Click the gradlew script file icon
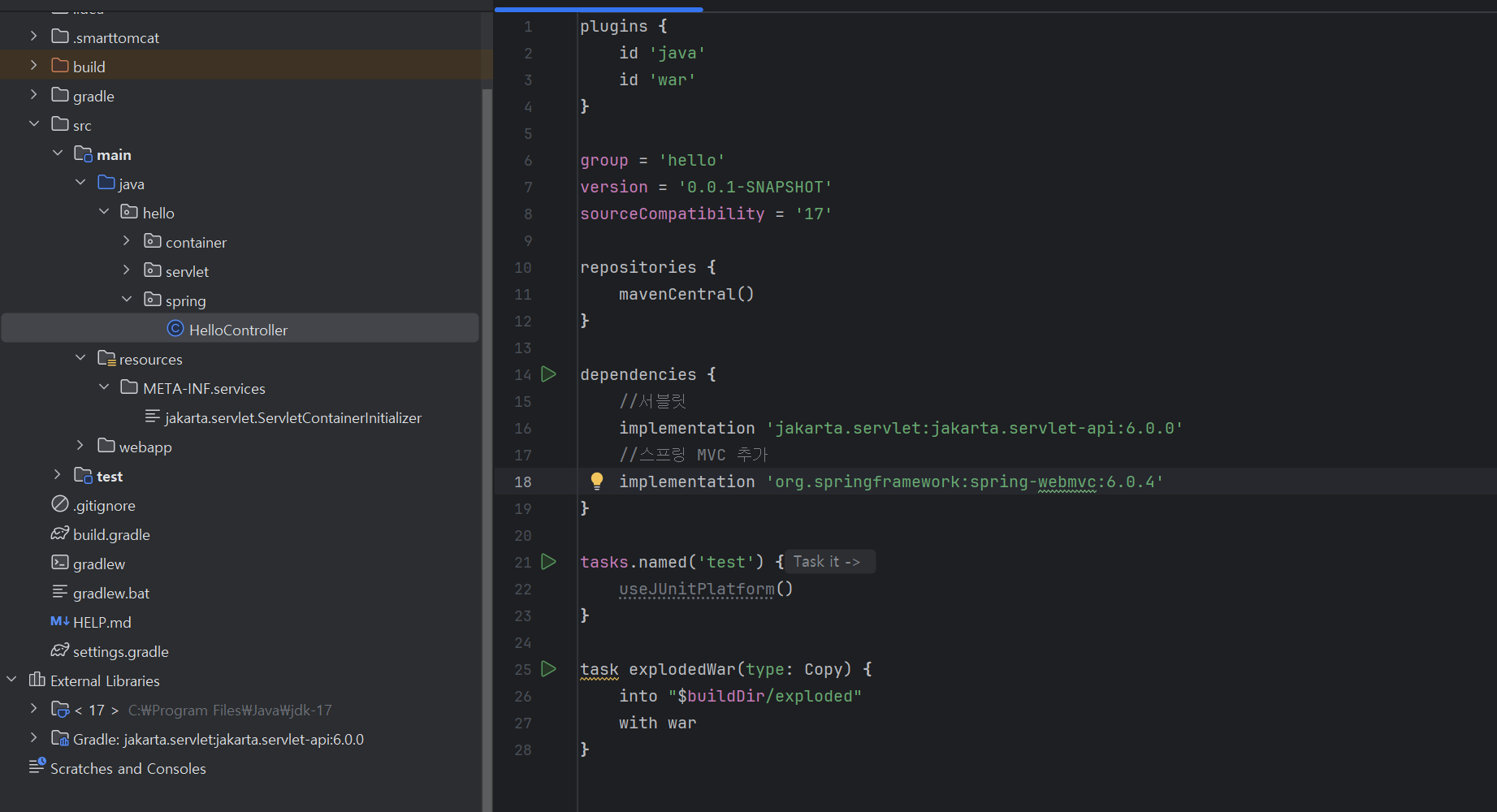The image size is (1497, 812). [x=60, y=563]
